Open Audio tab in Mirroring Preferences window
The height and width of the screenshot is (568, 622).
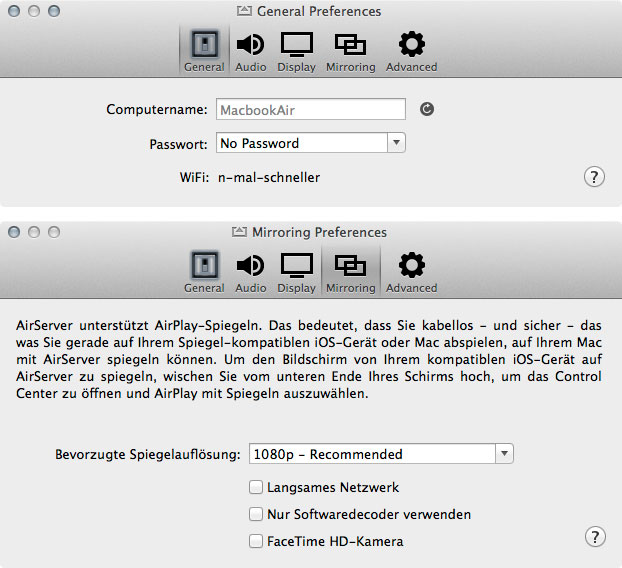(x=250, y=272)
